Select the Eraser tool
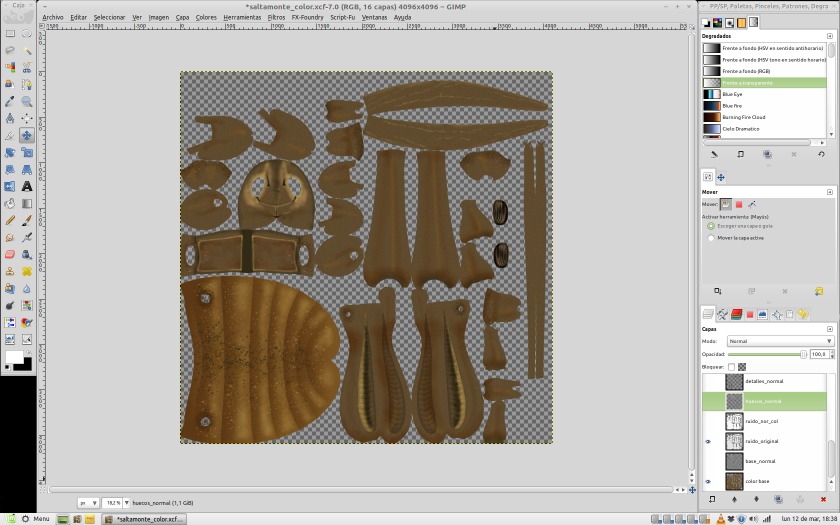Viewport: 840px width, 525px height. [x=10, y=254]
